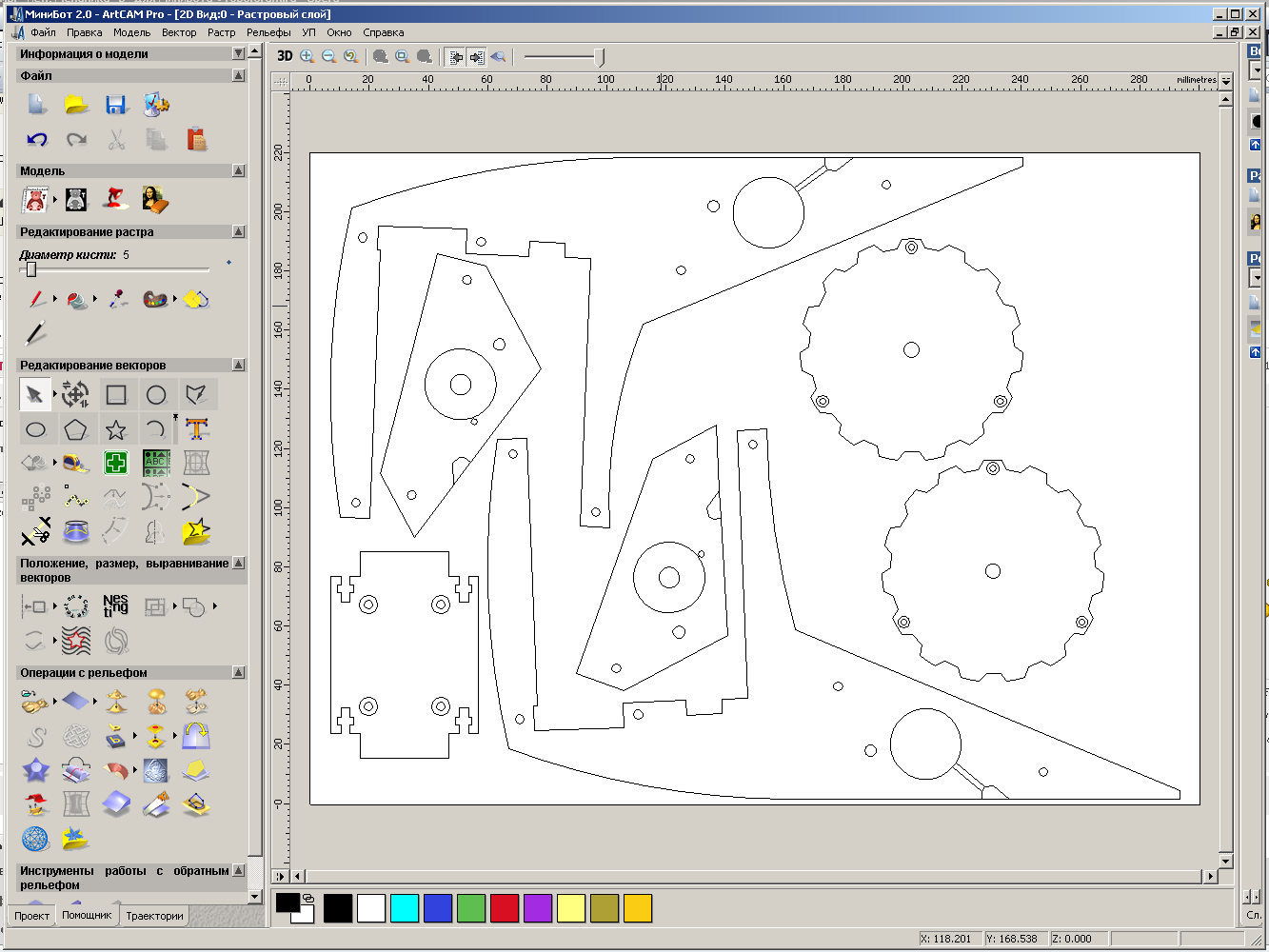Click the vector text tool (T icon)
The width and height of the screenshot is (1269, 952).
click(197, 429)
